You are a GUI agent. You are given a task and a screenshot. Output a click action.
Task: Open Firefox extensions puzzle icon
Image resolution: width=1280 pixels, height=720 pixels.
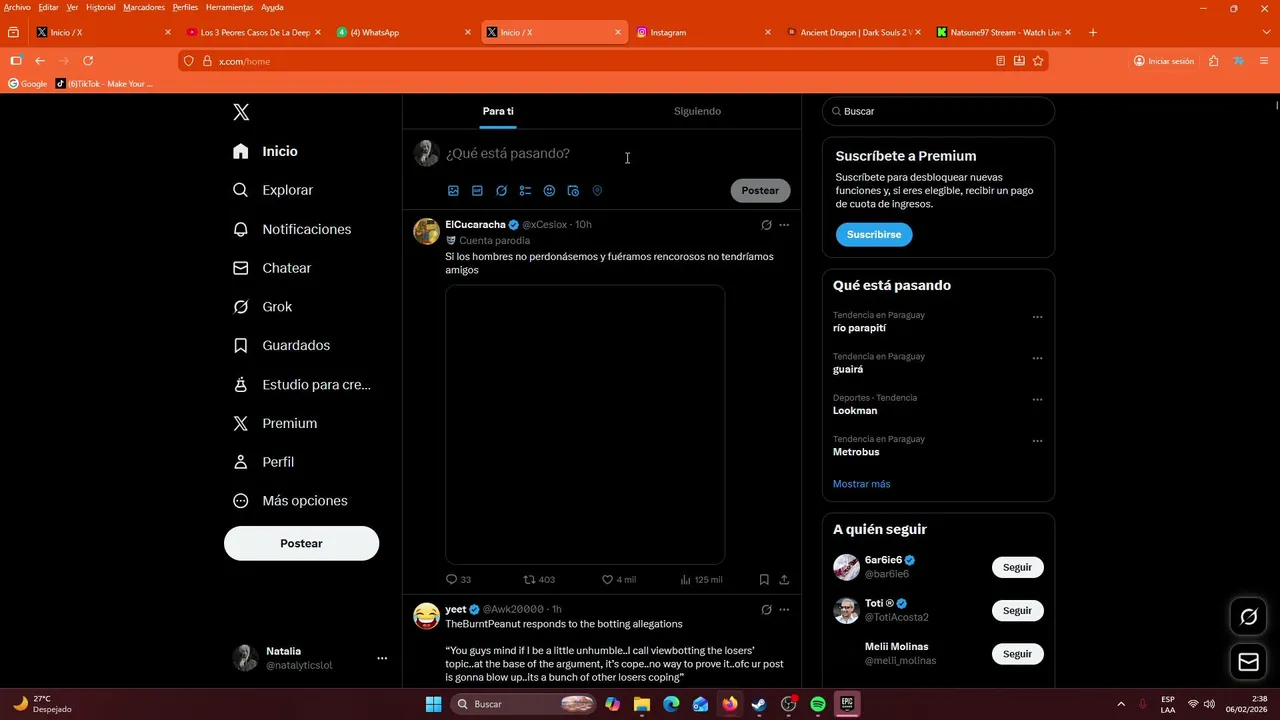click(x=1213, y=61)
